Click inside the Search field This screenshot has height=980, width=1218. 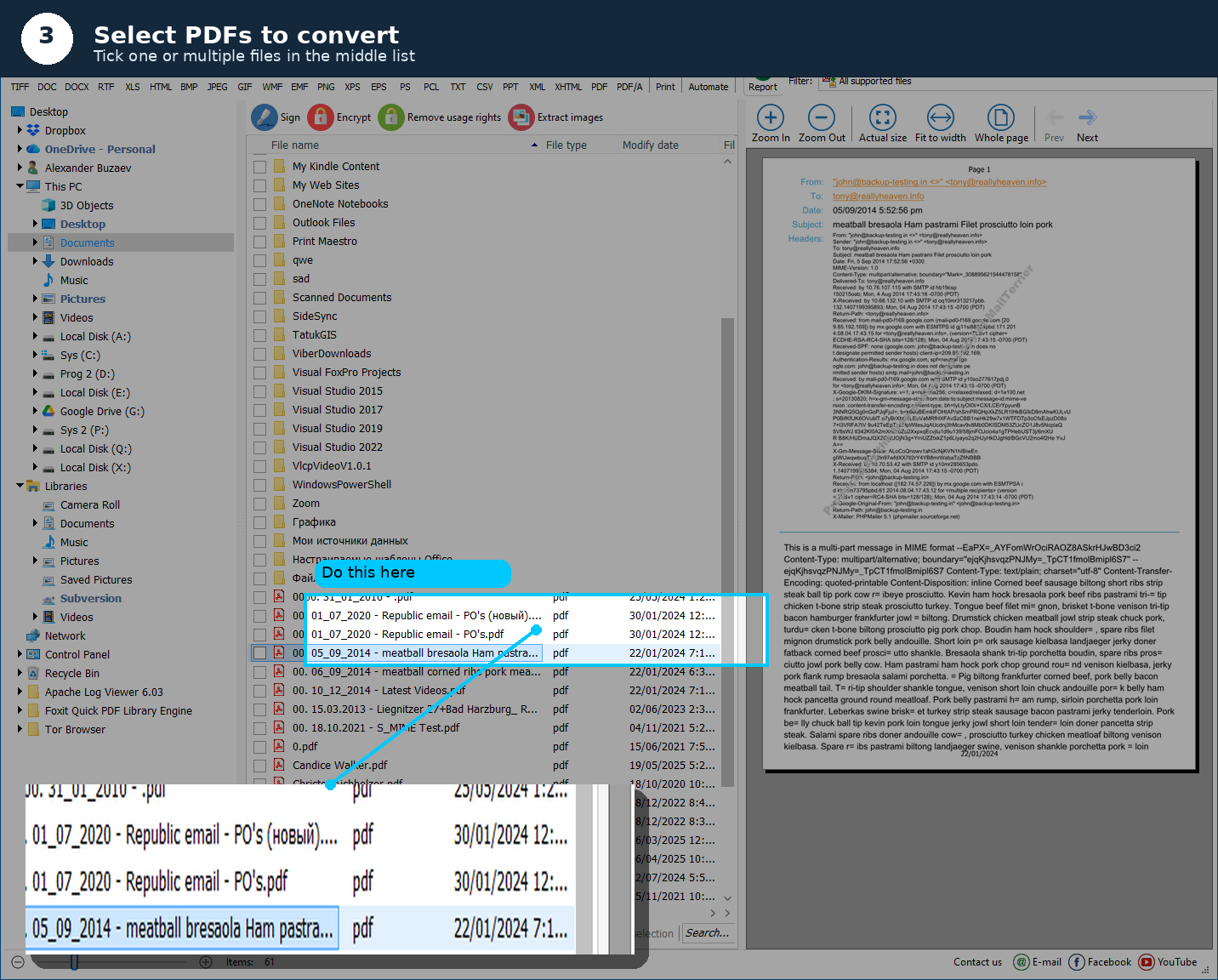(x=709, y=932)
